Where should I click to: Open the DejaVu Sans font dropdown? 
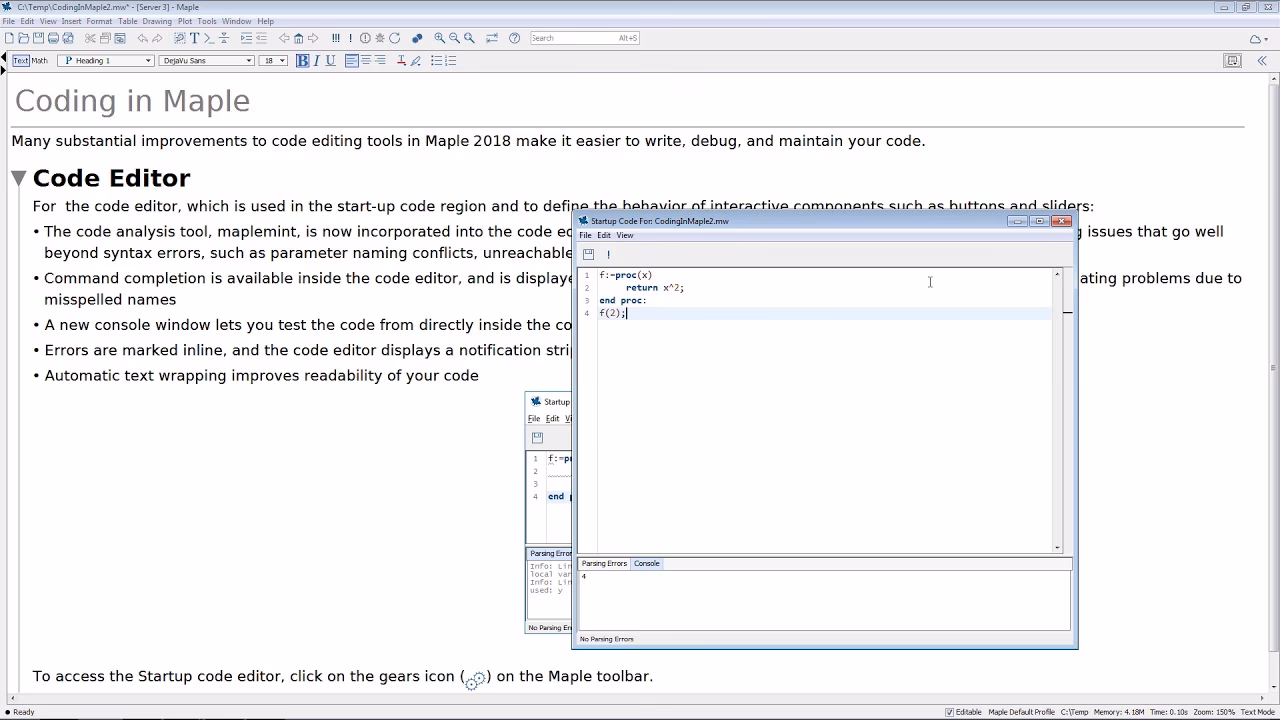(x=207, y=60)
